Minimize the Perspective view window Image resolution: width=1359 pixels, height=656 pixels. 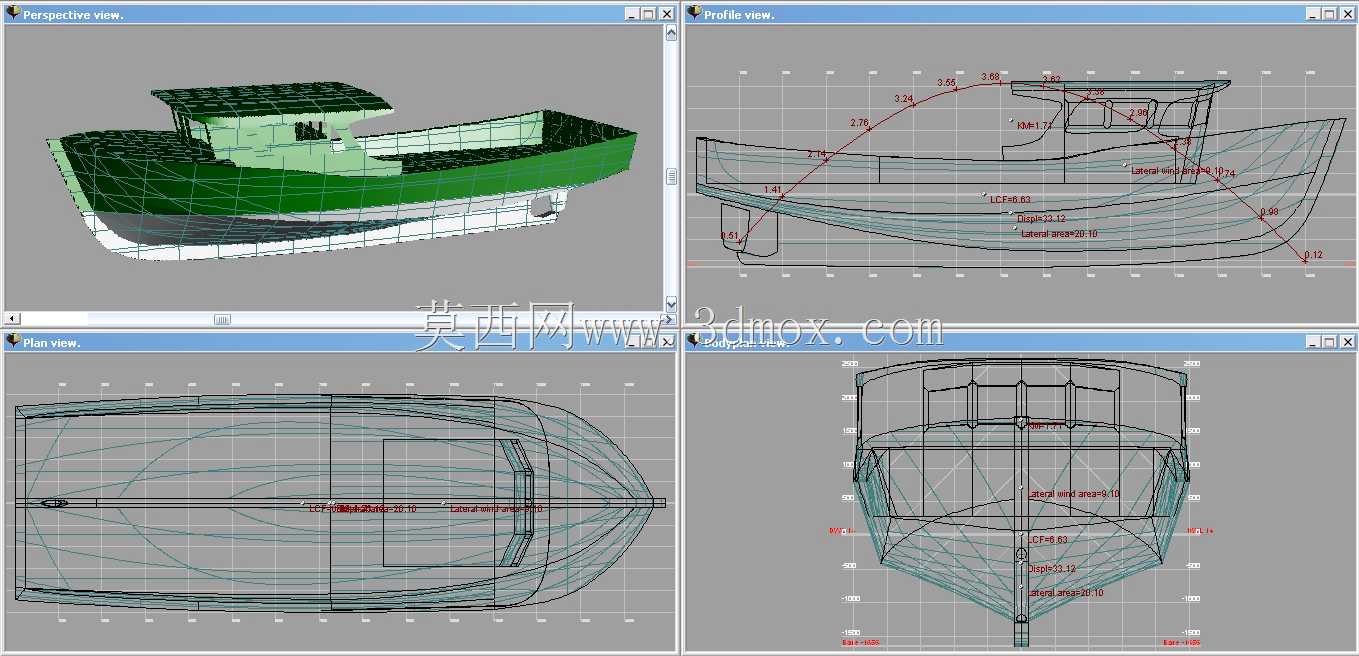(x=632, y=14)
